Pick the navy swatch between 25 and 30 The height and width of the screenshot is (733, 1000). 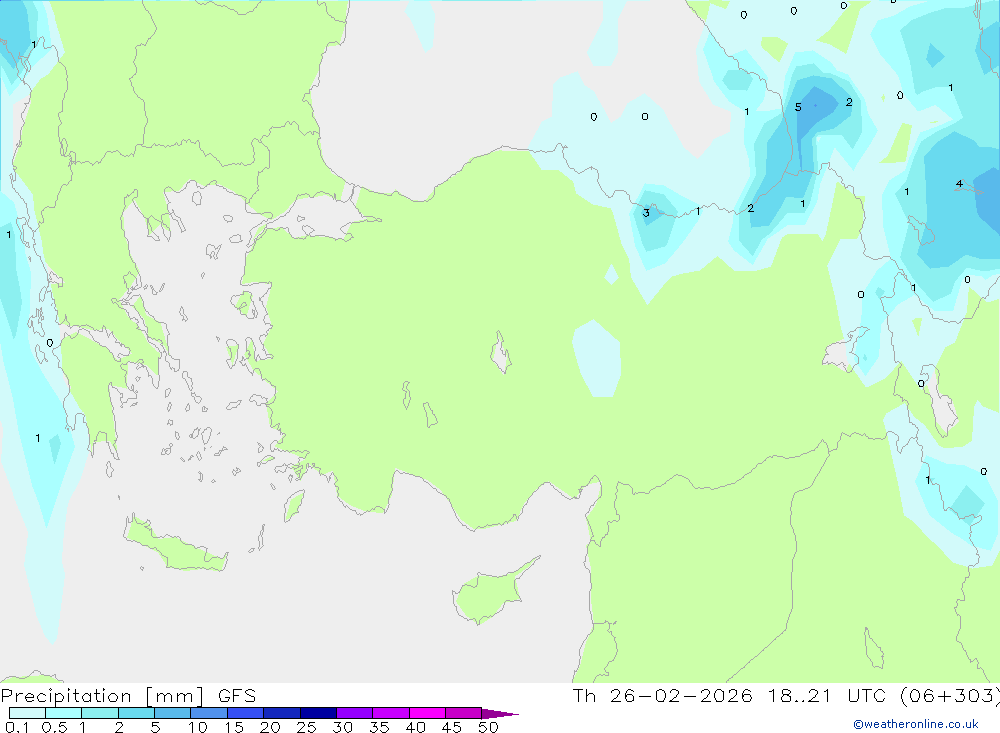pos(318,713)
